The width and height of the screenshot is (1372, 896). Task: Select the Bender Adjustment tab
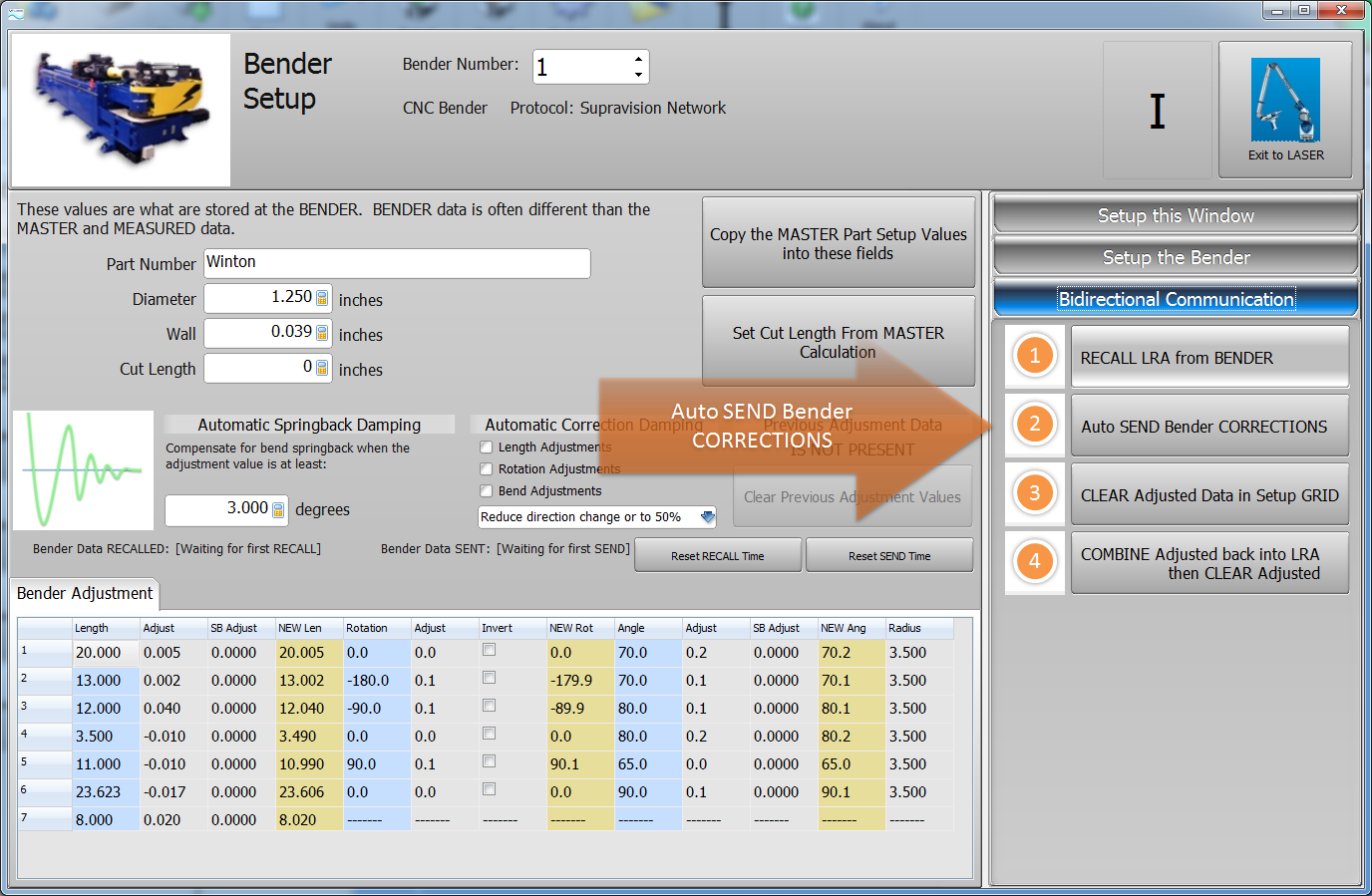(85, 594)
